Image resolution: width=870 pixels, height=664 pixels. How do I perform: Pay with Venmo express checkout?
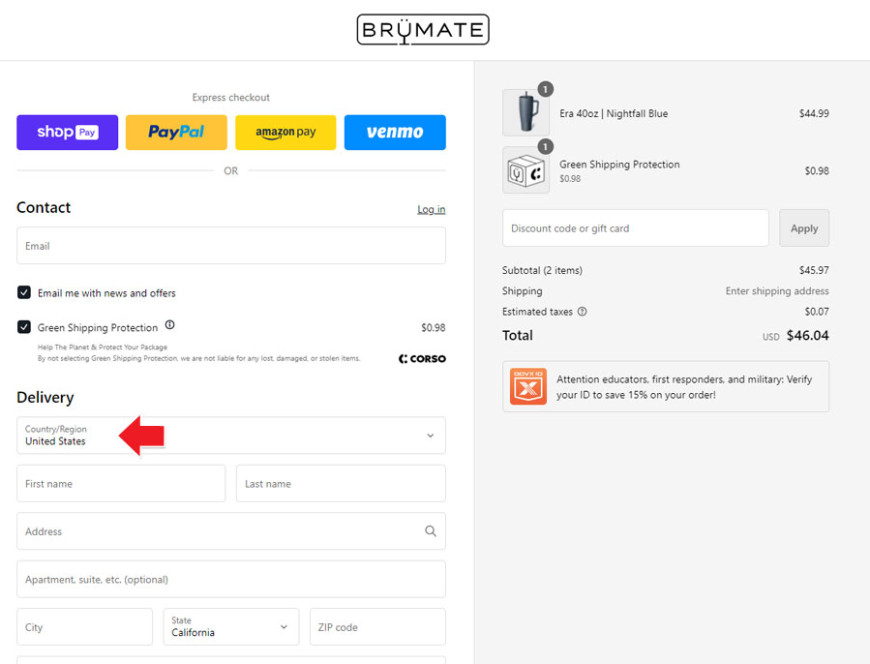[395, 132]
